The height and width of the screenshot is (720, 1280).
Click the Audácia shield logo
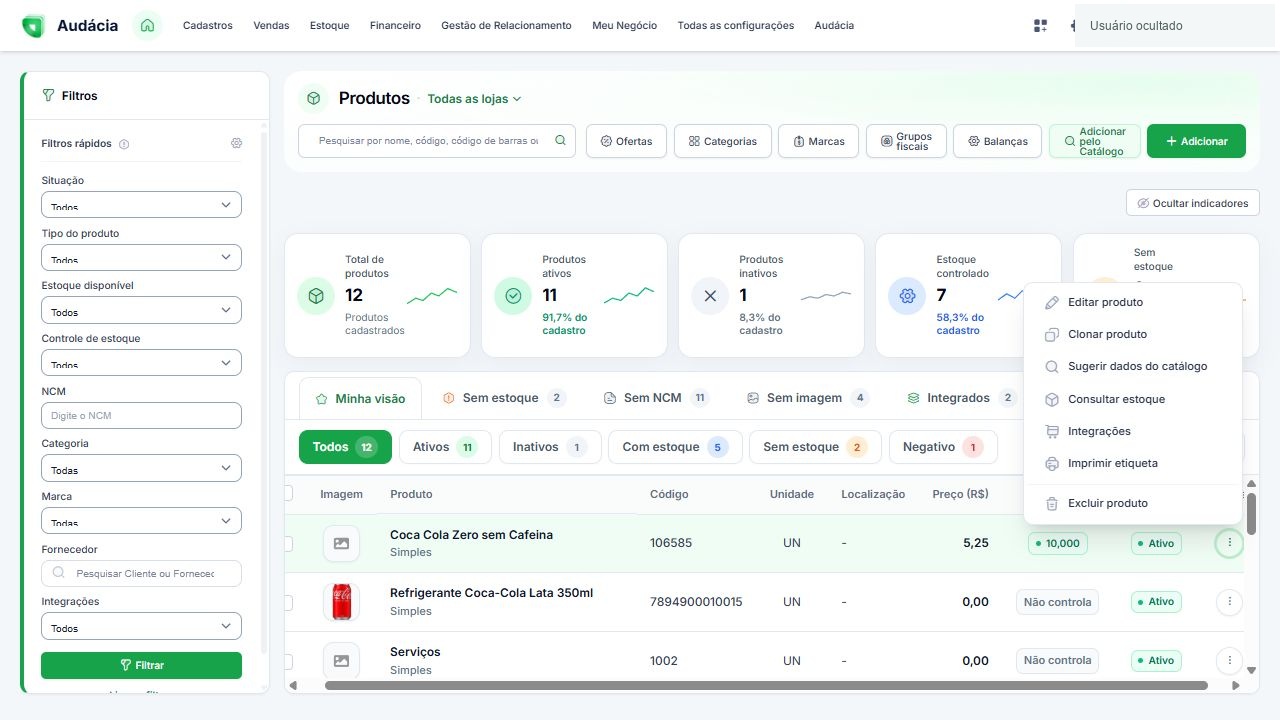33,26
